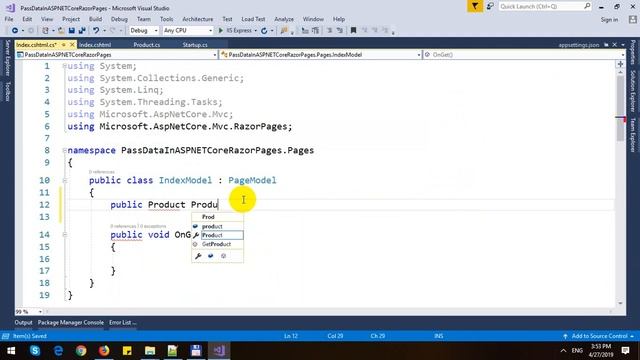
Task: Close the Index.cshtml.cs tab
Action: [x=72, y=44]
